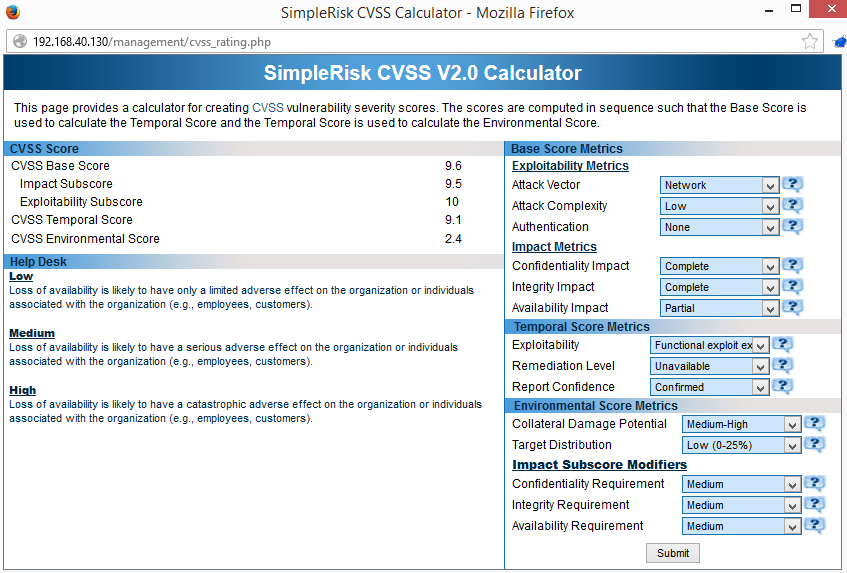Open the Authentication dropdown
847x573 pixels.
coord(719,227)
